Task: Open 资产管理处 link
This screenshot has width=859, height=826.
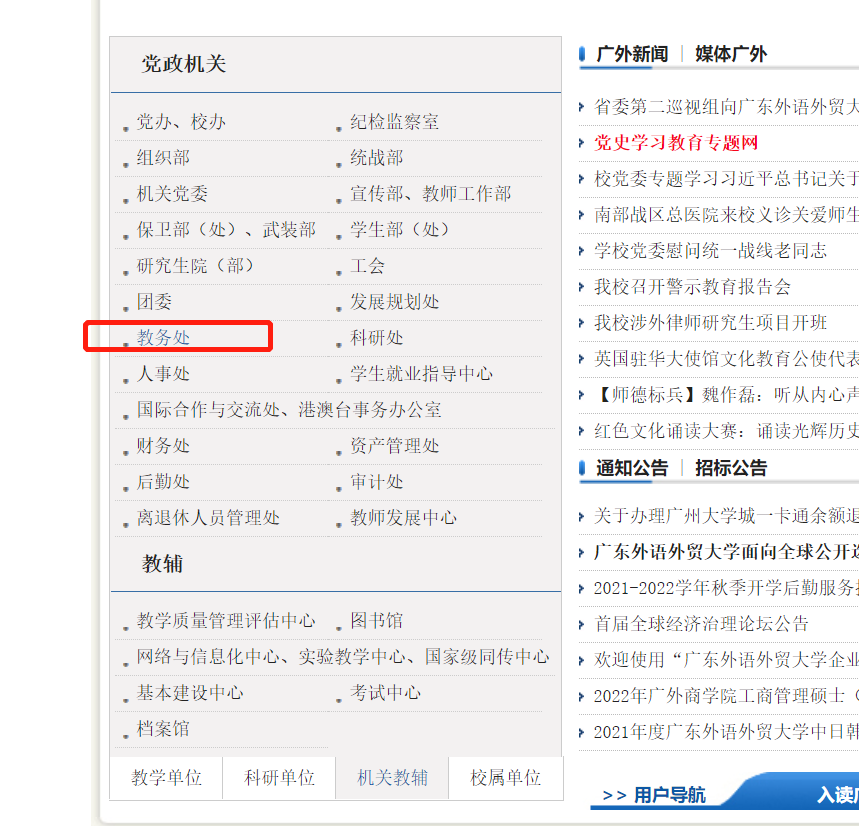Action: click(394, 446)
